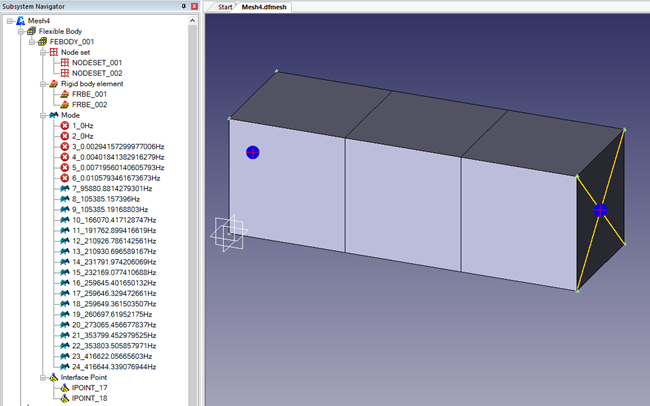This screenshot has width=650, height=406.
Task: Click the wave icon of mode 7_95880Hz
Action: click(x=64, y=188)
